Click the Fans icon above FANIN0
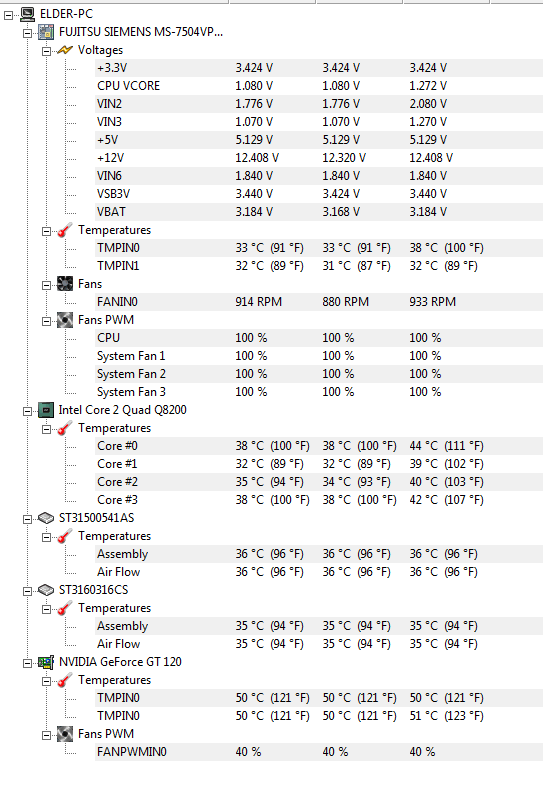 point(65,284)
